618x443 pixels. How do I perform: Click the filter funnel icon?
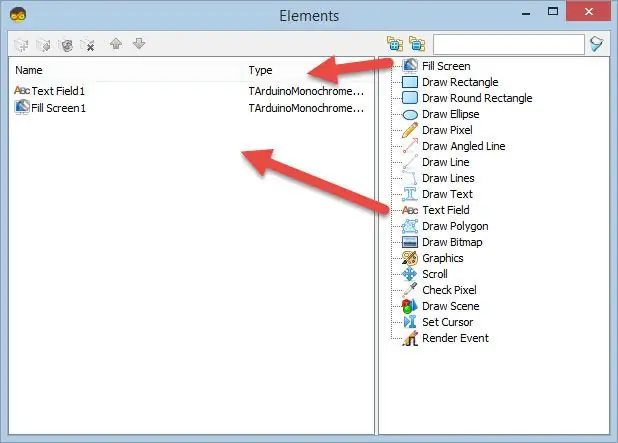tap(596, 44)
